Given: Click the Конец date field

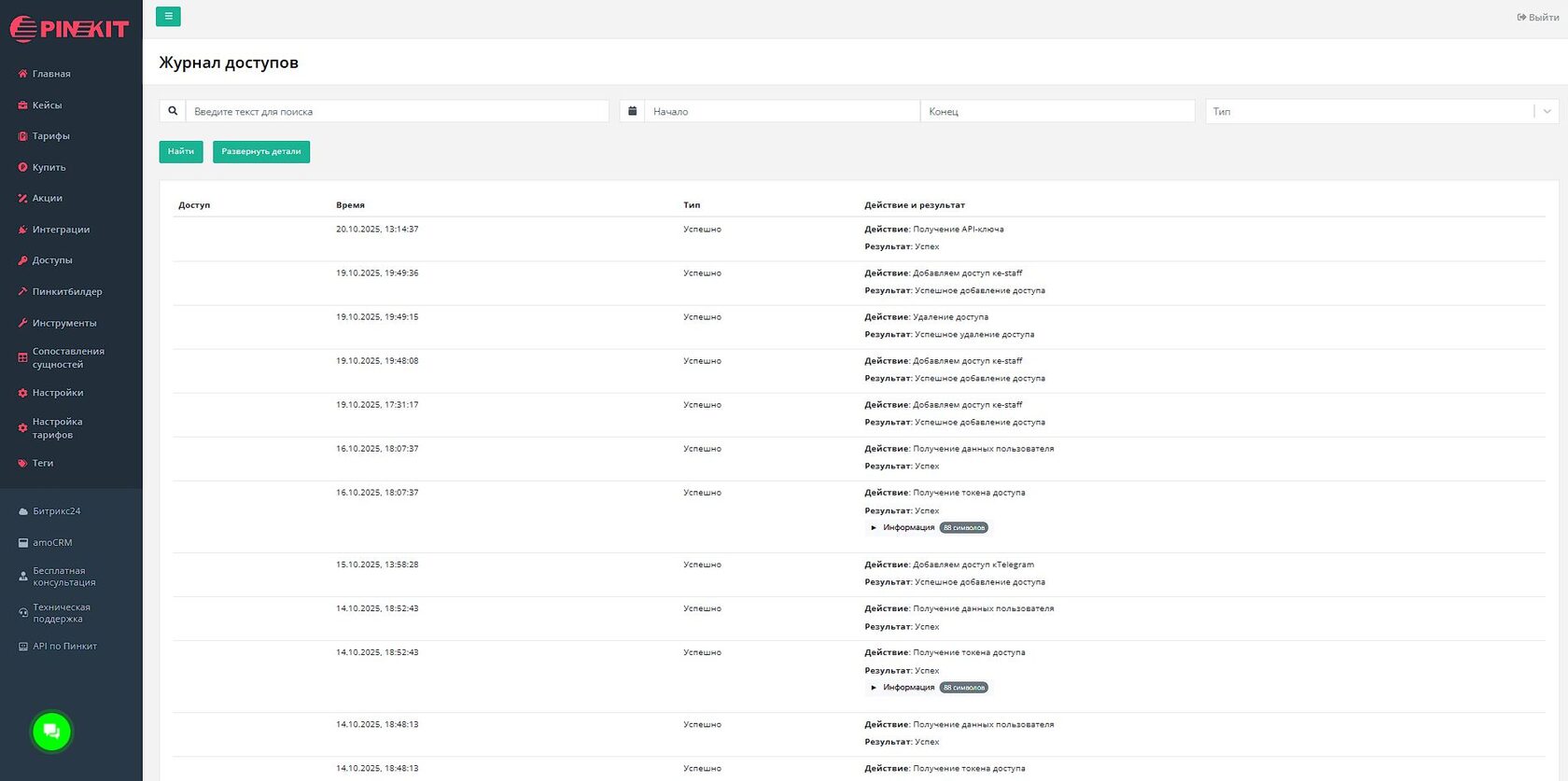Looking at the screenshot, I should 1057,111.
